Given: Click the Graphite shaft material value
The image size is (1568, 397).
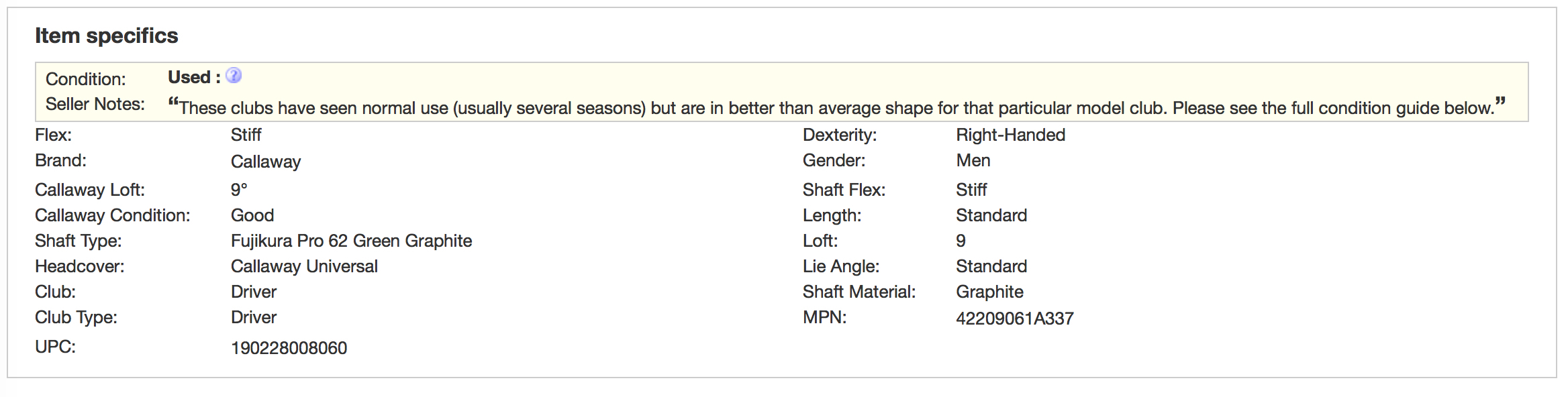Looking at the screenshot, I should tap(989, 292).
